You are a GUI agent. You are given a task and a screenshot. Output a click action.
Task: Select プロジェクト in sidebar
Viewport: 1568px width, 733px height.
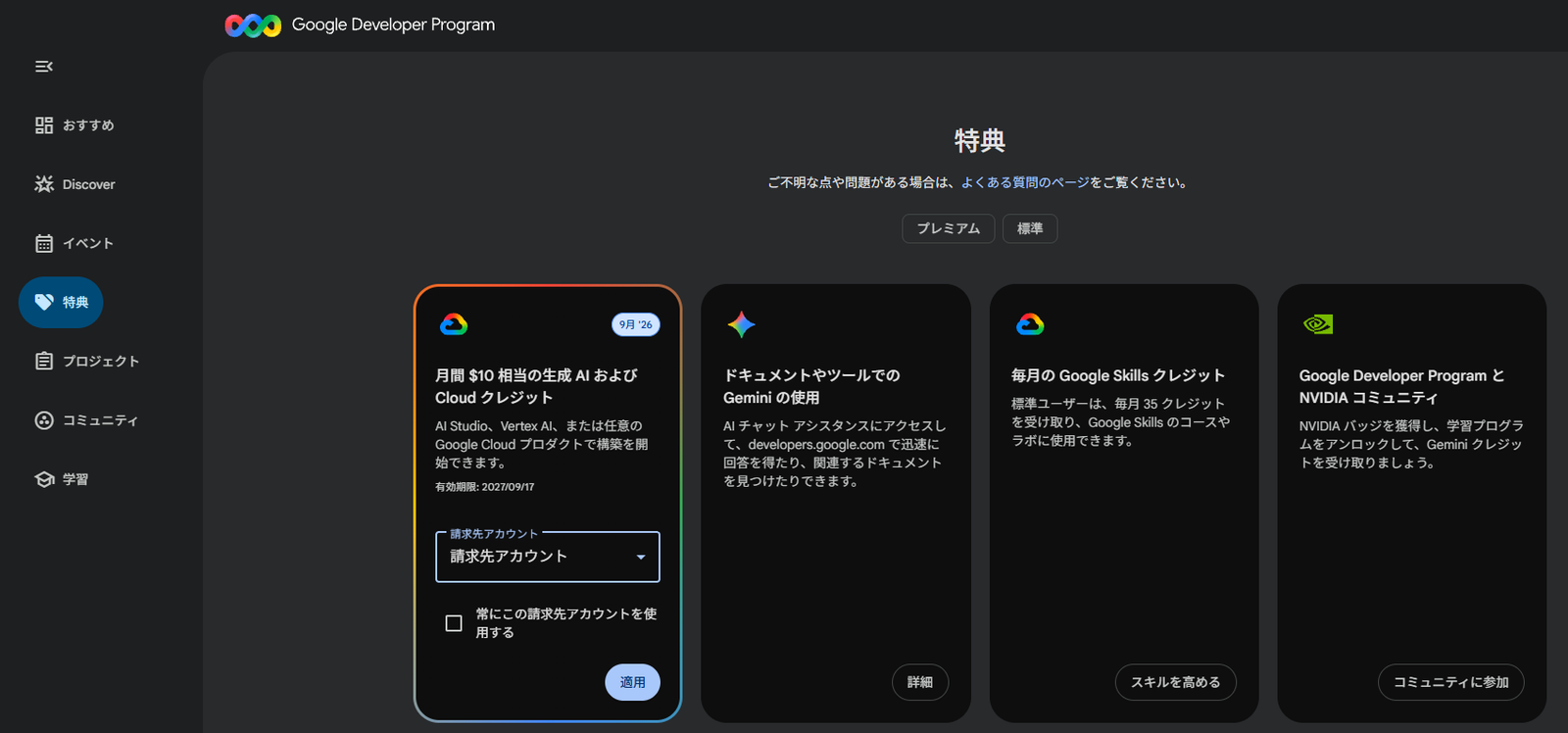click(101, 361)
